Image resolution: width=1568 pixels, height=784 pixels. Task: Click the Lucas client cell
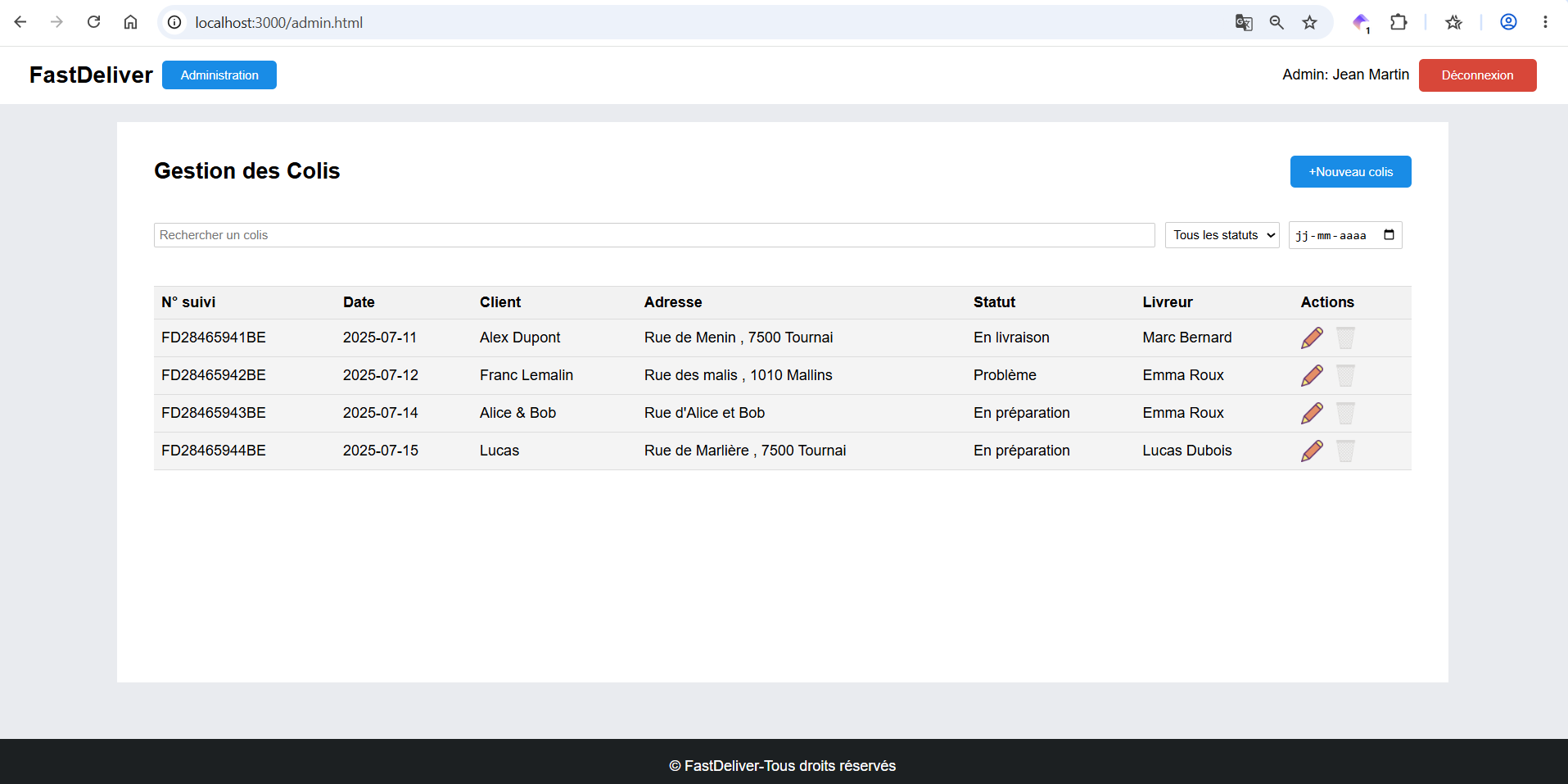pyautogui.click(x=499, y=451)
